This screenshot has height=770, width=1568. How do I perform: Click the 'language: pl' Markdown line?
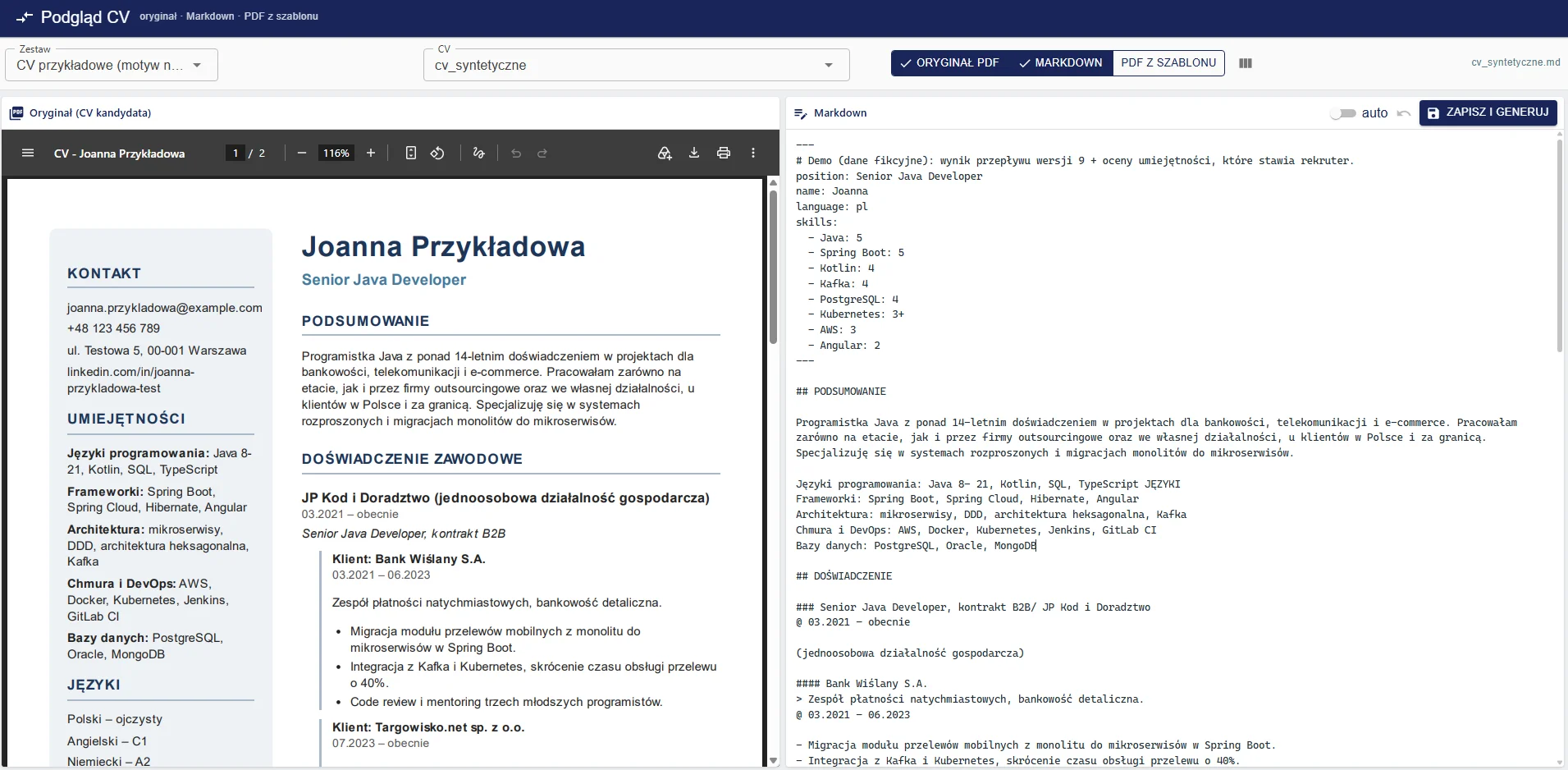pos(831,207)
